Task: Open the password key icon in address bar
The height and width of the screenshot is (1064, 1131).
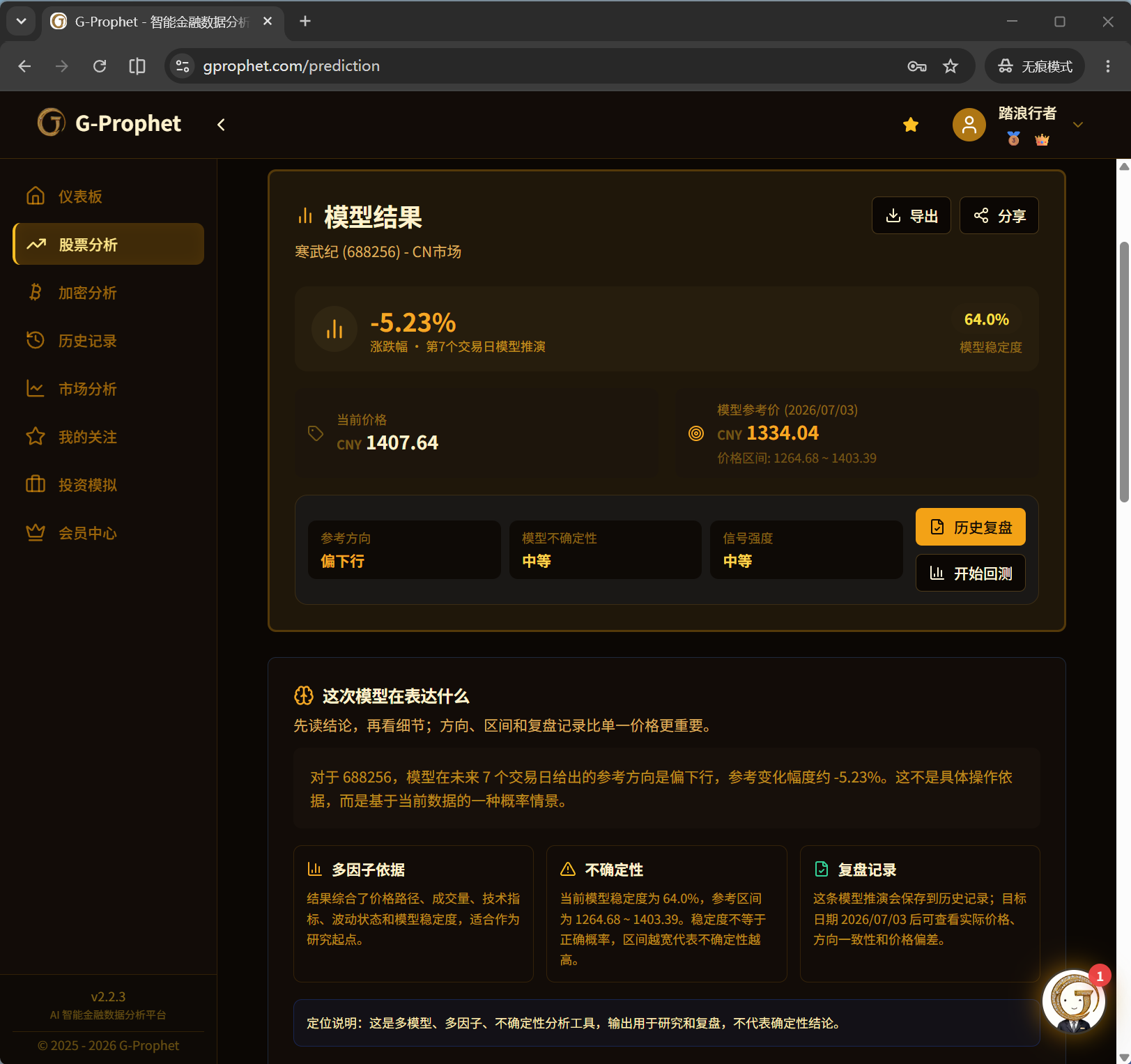Action: (917, 66)
